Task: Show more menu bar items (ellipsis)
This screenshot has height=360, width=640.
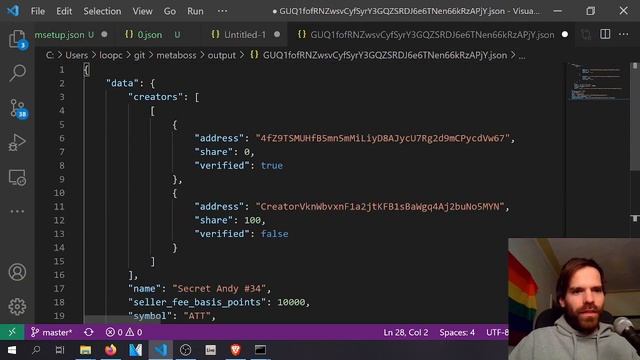Action: coord(222,11)
